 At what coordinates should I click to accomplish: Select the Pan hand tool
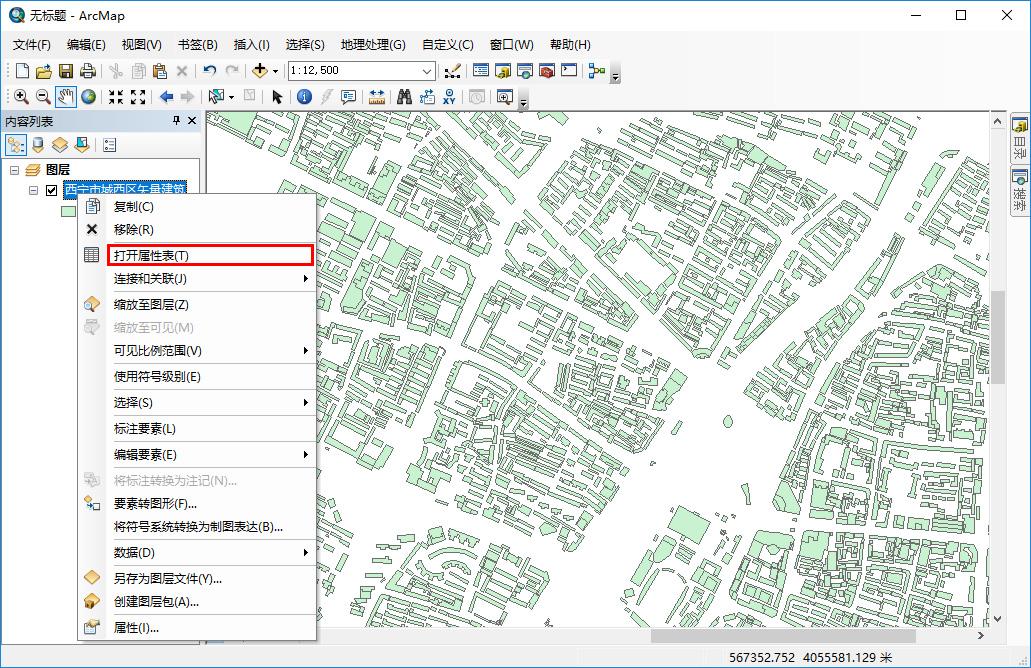pos(65,97)
